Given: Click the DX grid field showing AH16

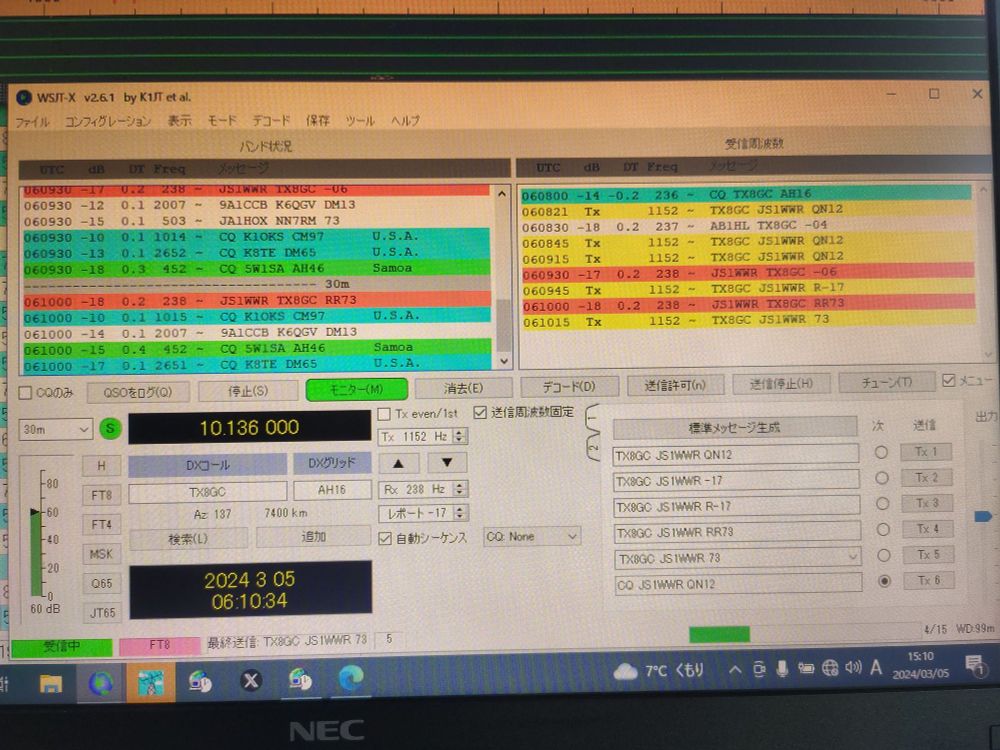Looking at the screenshot, I should click(332, 490).
